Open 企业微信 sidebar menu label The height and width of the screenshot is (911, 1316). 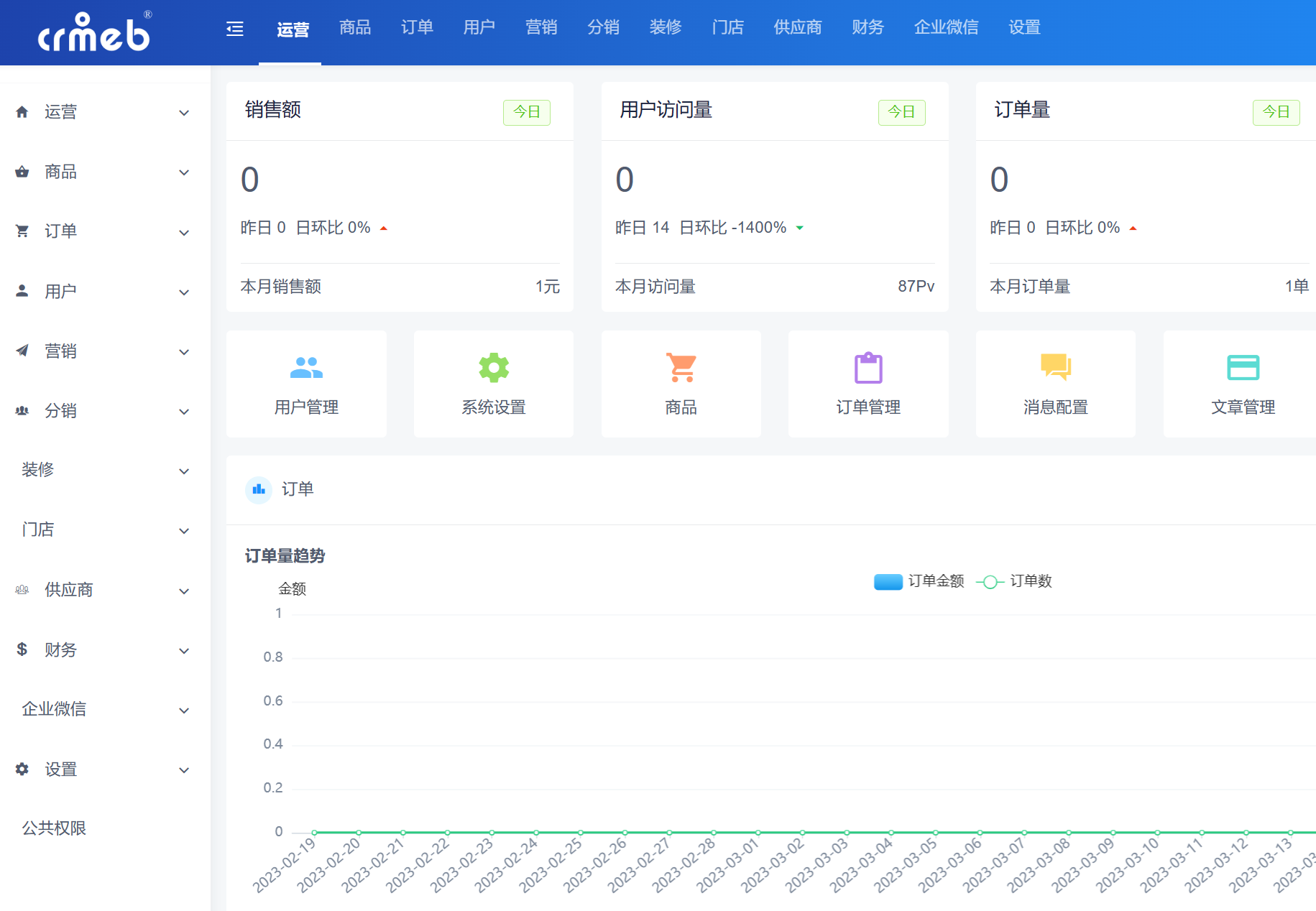click(x=54, y=709)
